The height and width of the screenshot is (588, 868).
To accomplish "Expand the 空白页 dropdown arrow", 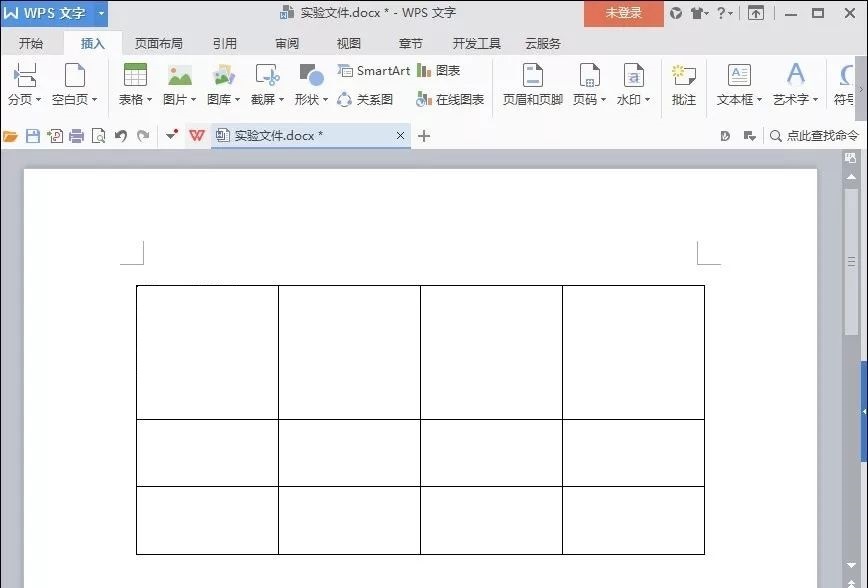I will (95, 100).
